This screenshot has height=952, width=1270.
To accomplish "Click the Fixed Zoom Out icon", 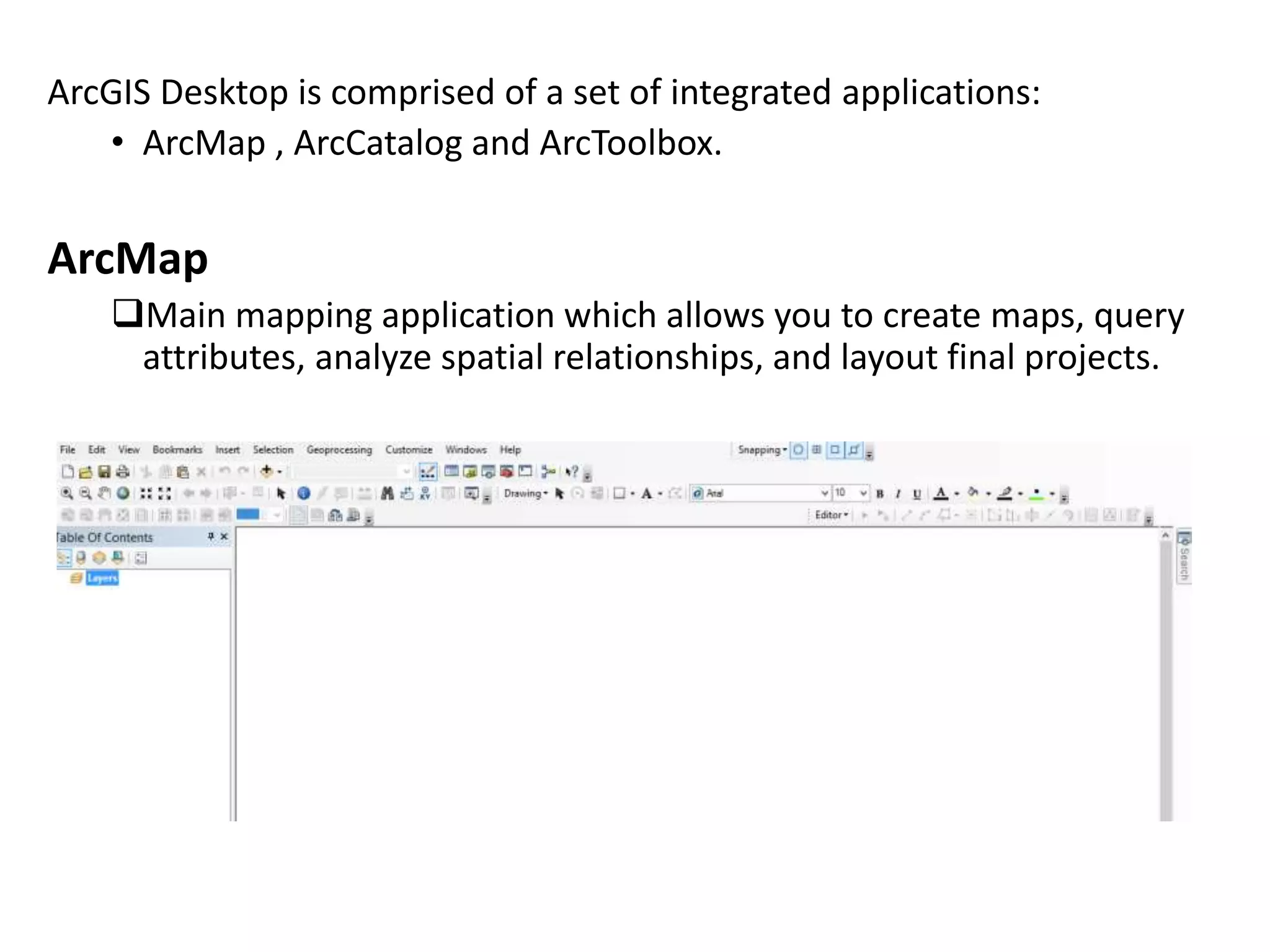I will pyautogui.click(x=164, y=493).
